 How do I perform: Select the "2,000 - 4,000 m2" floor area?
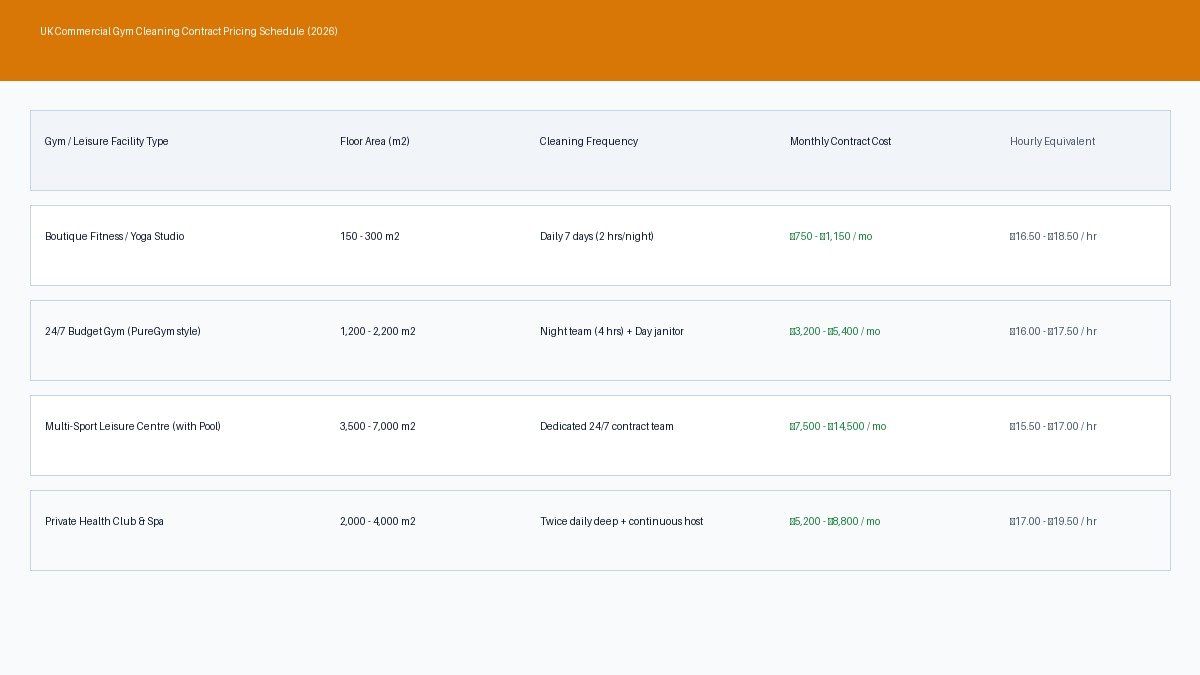(x=378, y=521)
